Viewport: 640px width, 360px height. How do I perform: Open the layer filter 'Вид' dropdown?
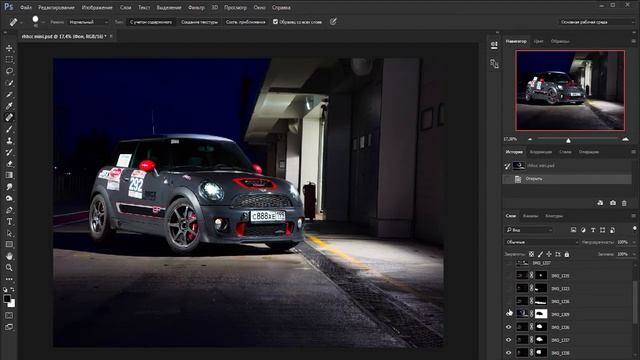click(x=529, y=230)
